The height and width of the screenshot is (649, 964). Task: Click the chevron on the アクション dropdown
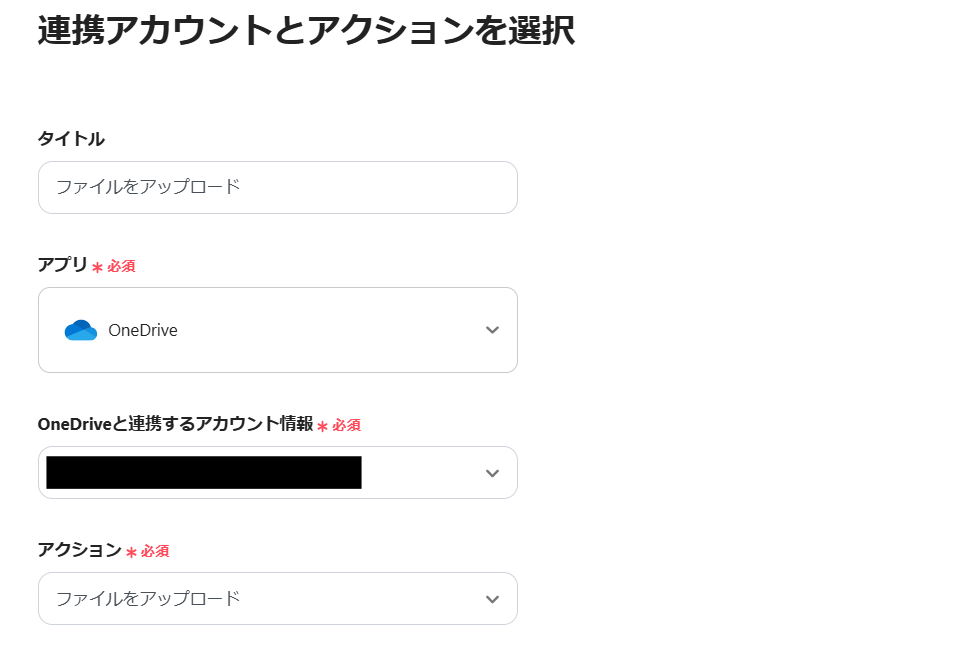492,598
